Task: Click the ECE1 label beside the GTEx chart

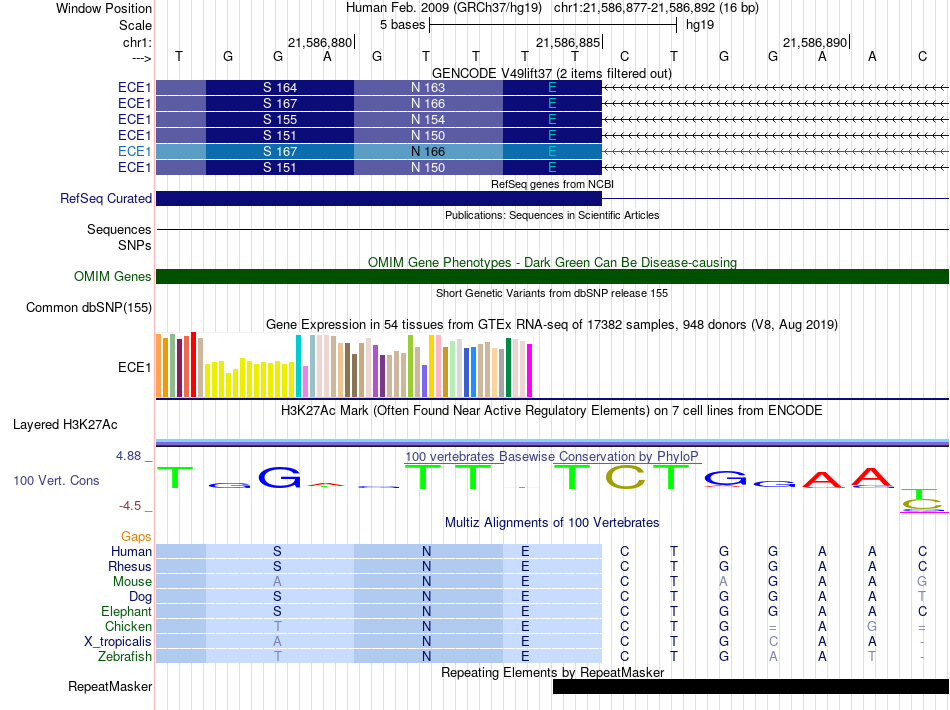Action: coord(134,367)
